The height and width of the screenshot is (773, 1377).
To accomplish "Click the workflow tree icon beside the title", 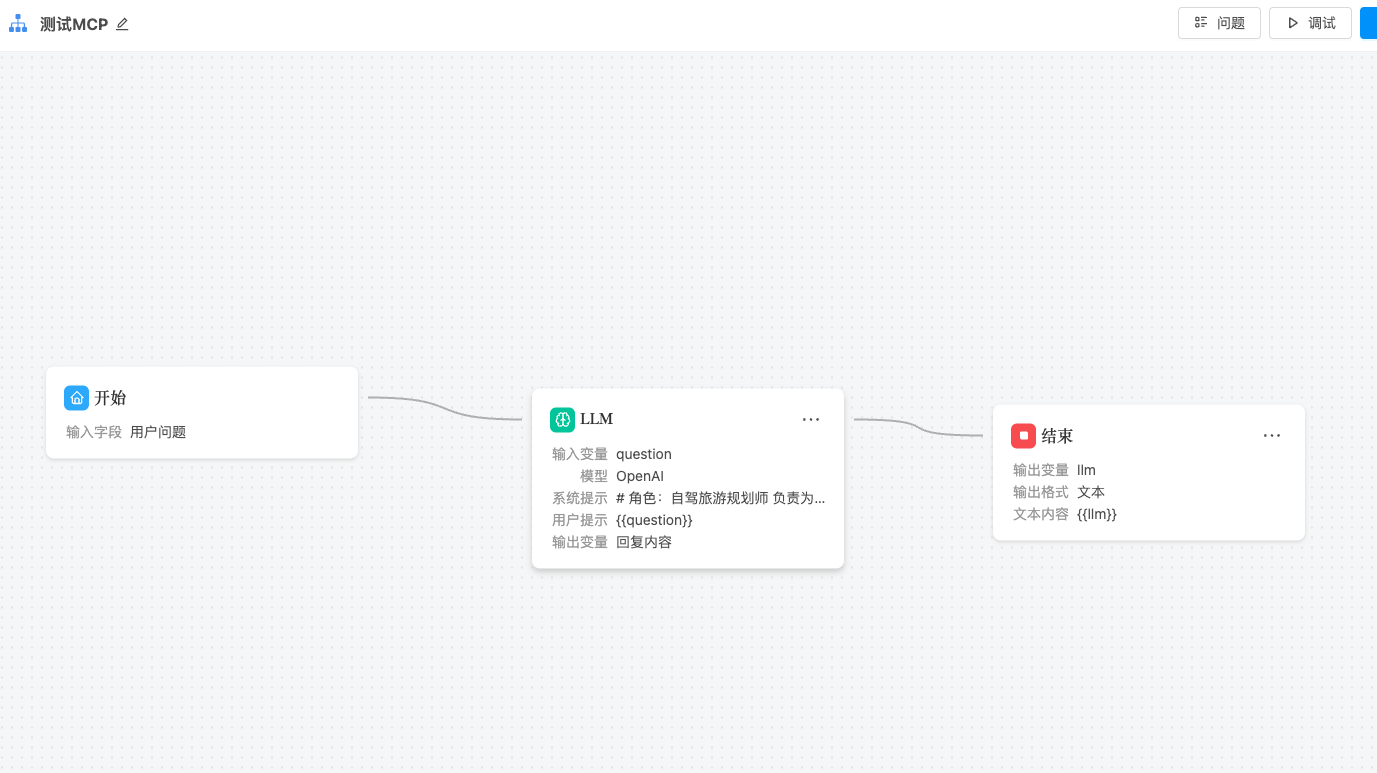I will (x=18, y=24).
